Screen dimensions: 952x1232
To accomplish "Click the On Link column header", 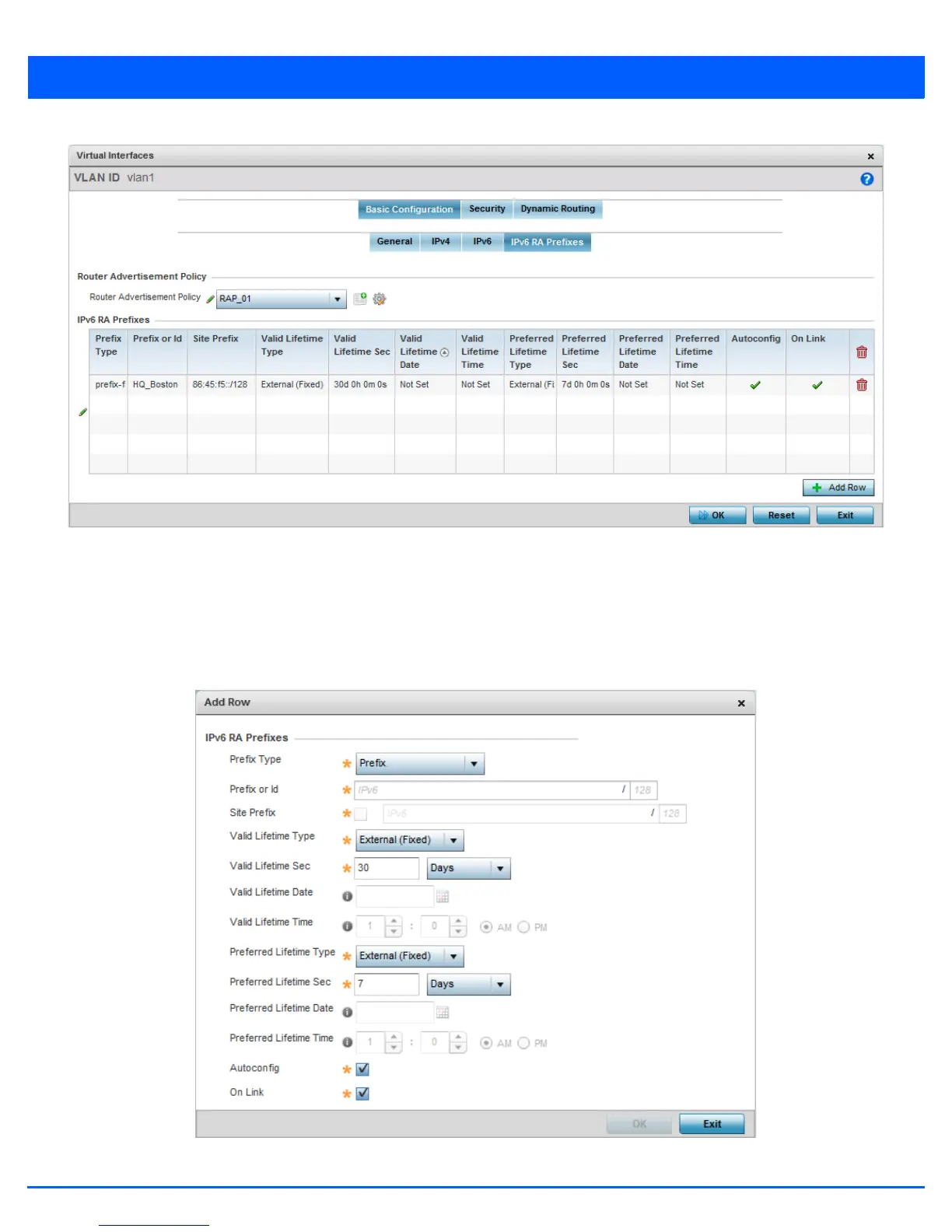I will click(817, 352).
